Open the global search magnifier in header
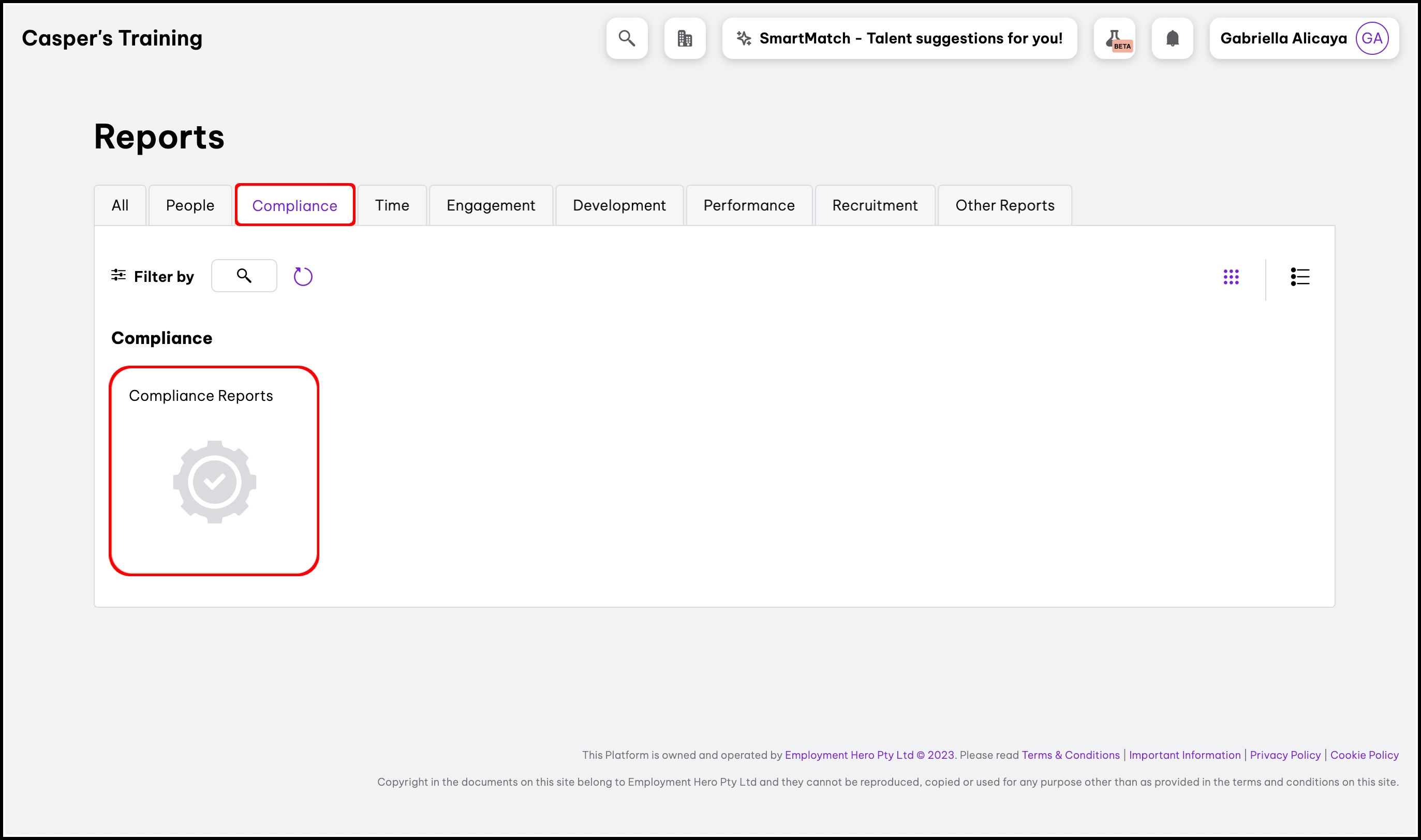The height and width of the screenshot is (840, 1421). tap(627, 38)
